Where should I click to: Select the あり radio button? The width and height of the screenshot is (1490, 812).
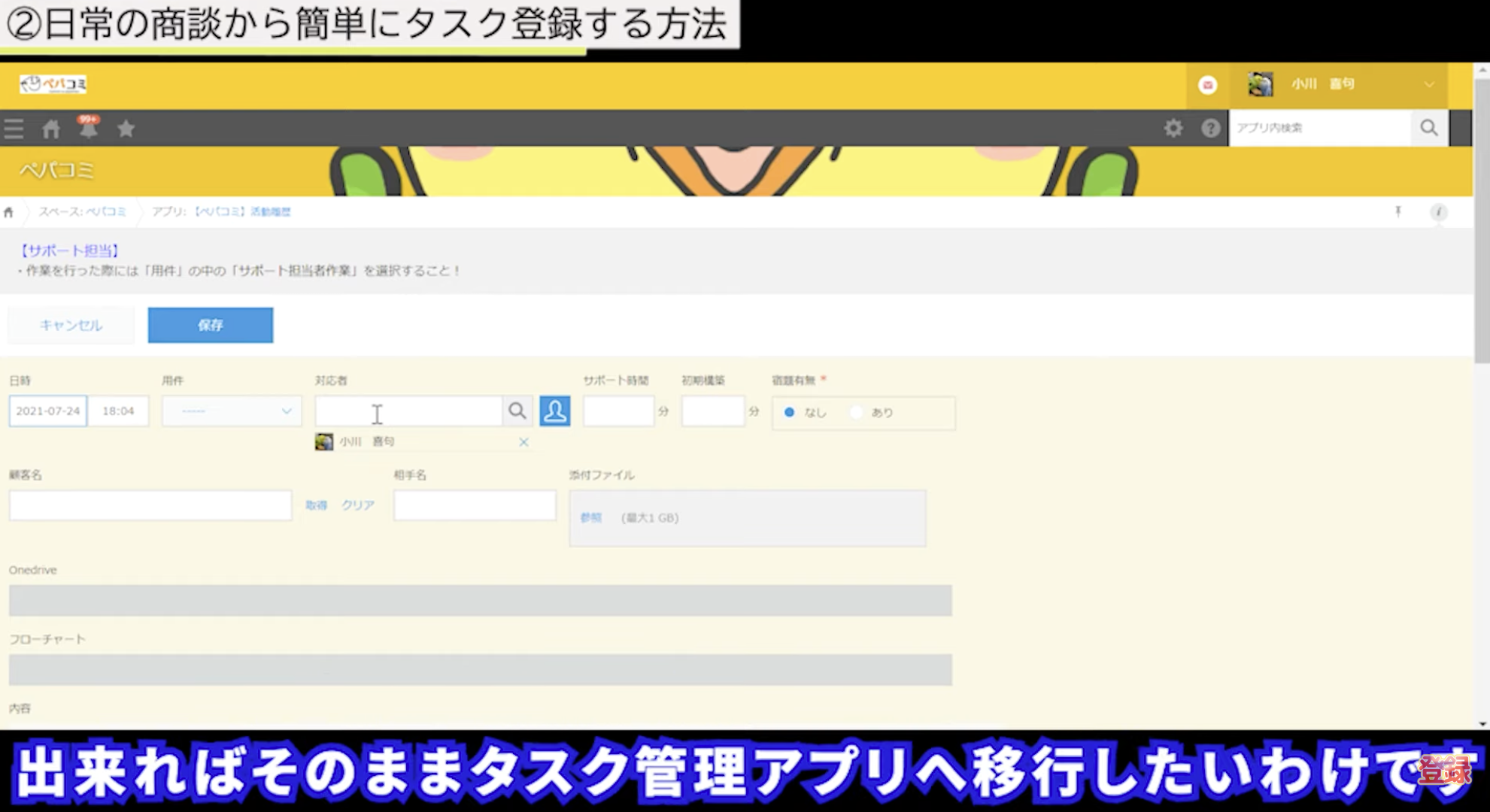pos(857,412)
